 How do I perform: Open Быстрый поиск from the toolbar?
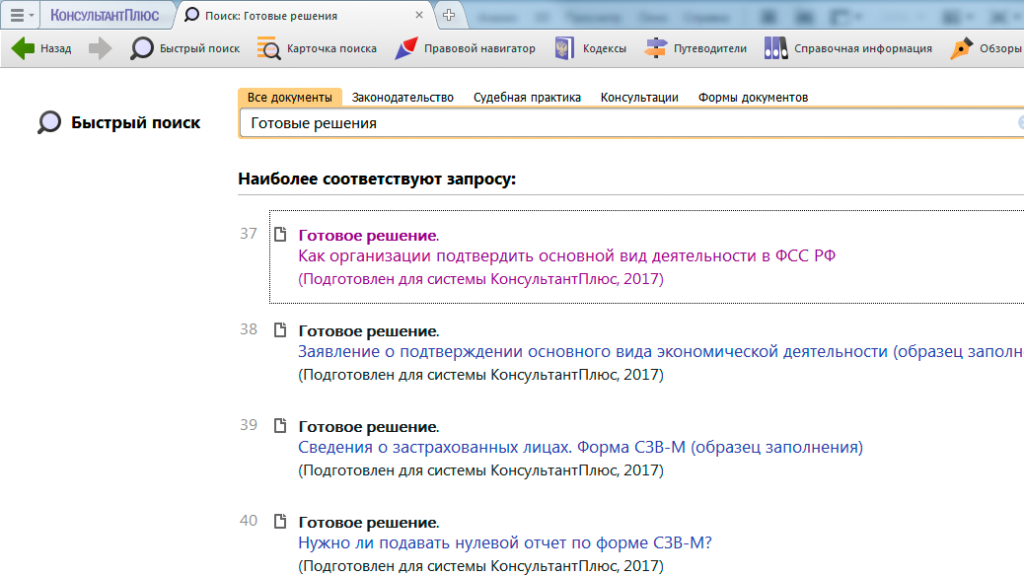pos(185,48)
